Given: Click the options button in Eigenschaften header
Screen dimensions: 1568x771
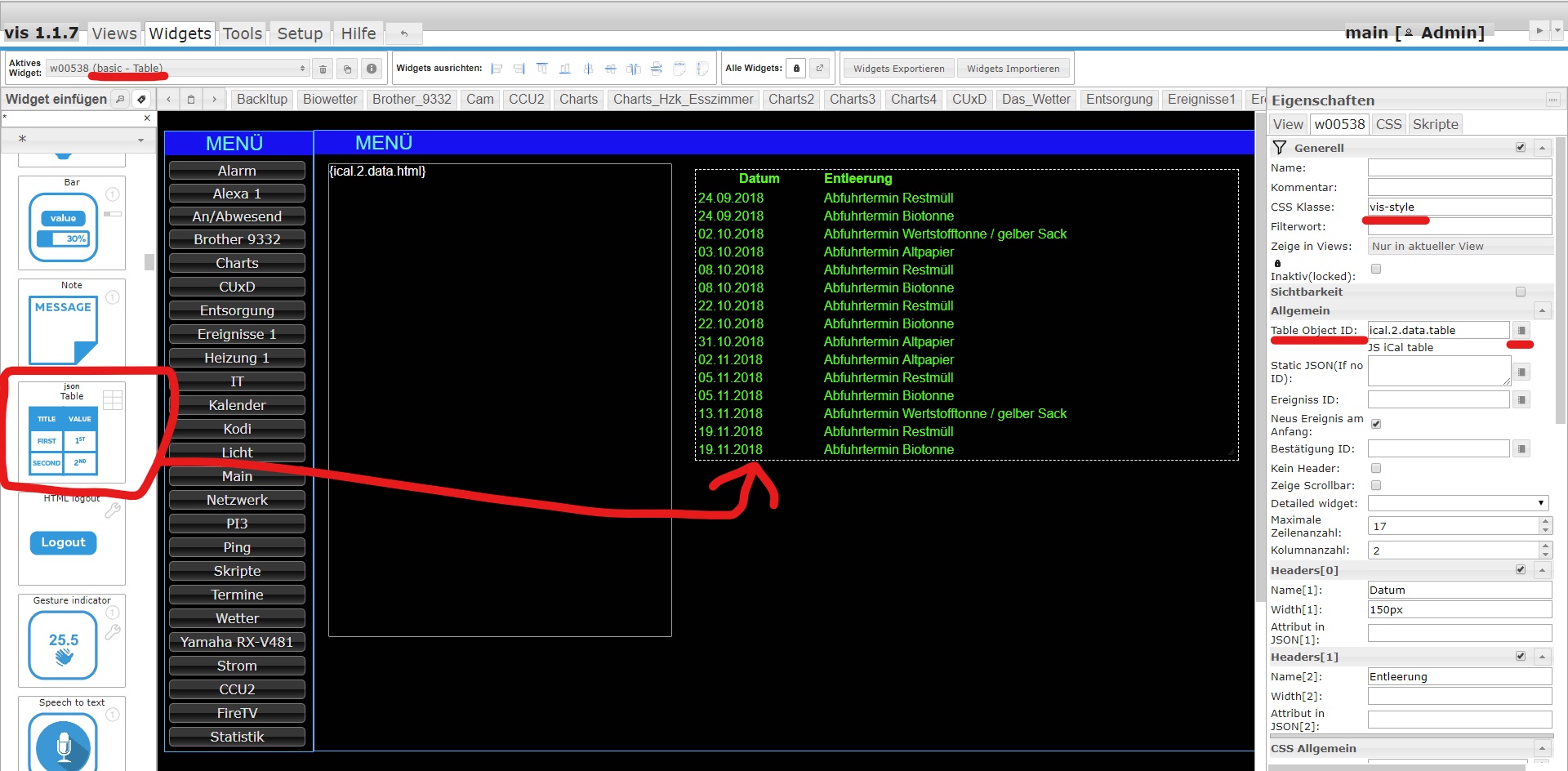Looking at the screenshot, I should pyautogui.click(x=1552, y=100).
